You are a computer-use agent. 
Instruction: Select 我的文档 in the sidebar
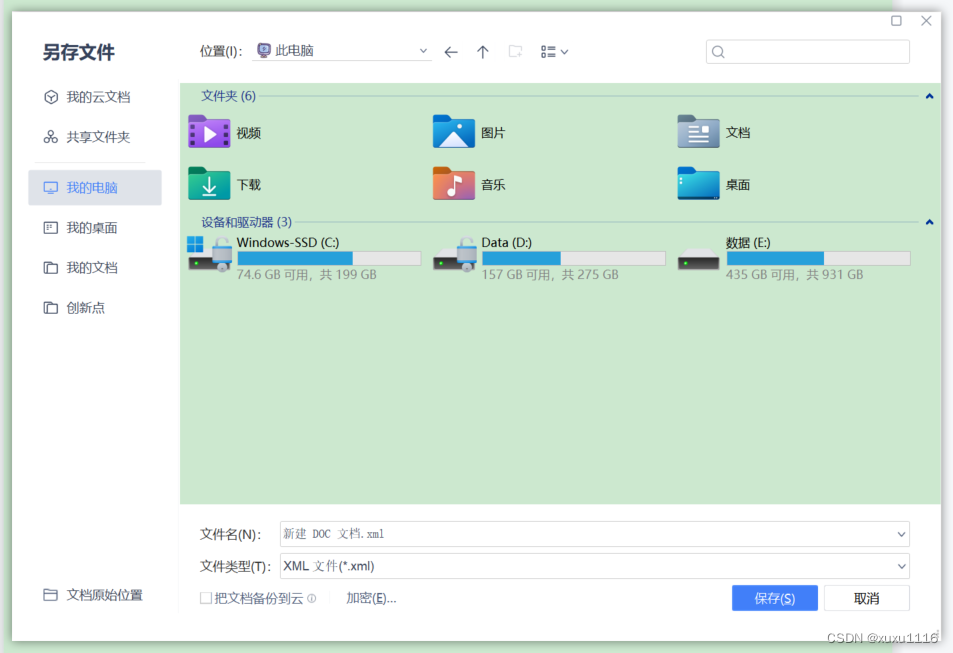pos(95,268)
